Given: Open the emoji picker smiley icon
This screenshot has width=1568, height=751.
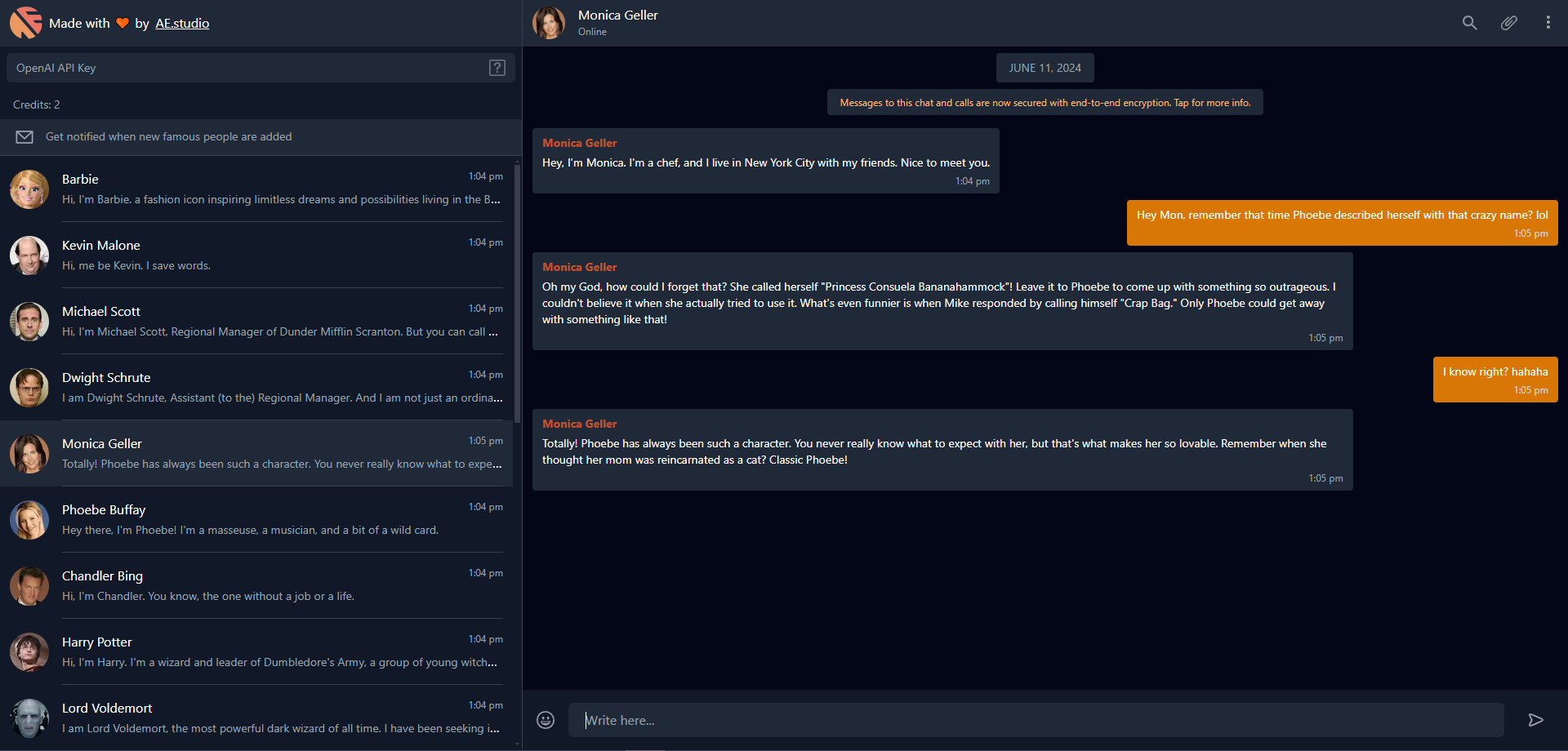Looking at the screenshot, I should click(546, 720).
